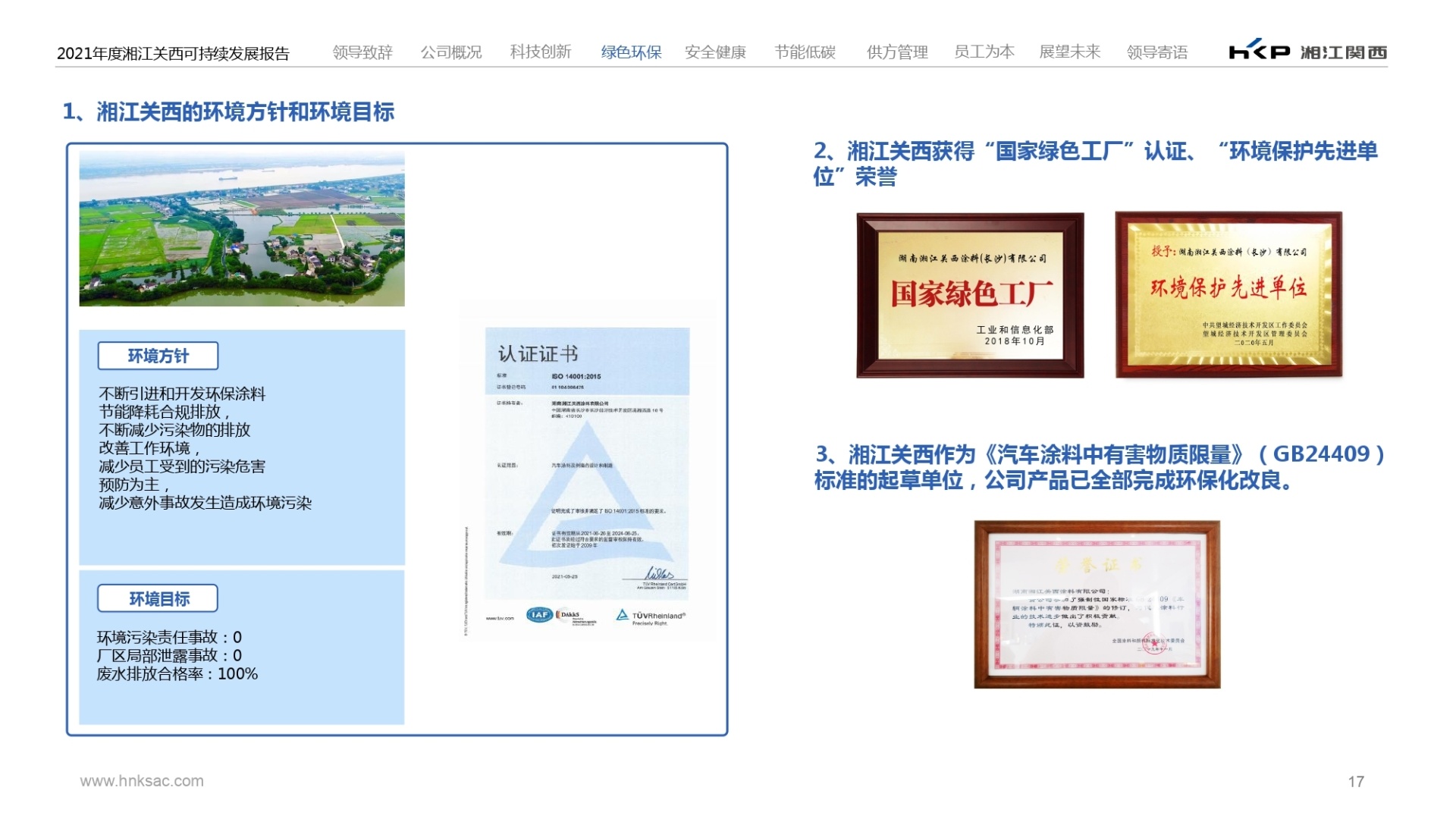The width and height of the screenshot is (1456, 819).
Task: Go to the 员工为本 tab
Action: [x=984, y=52]
